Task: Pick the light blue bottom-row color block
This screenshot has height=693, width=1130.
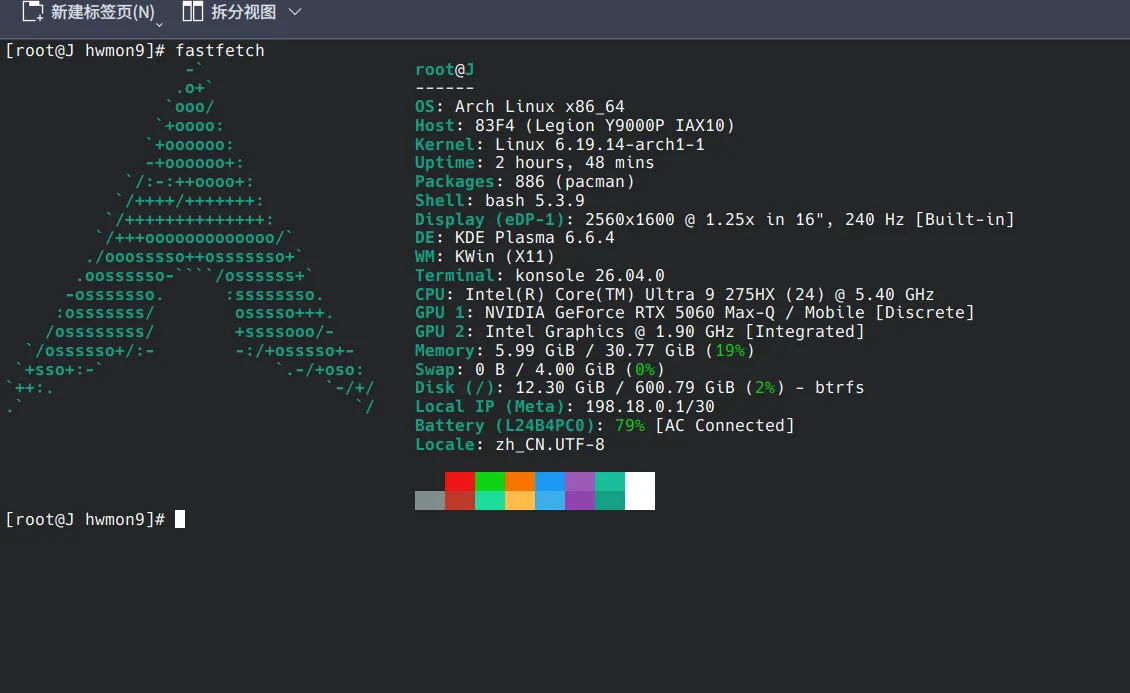Action: coord(550,500)
